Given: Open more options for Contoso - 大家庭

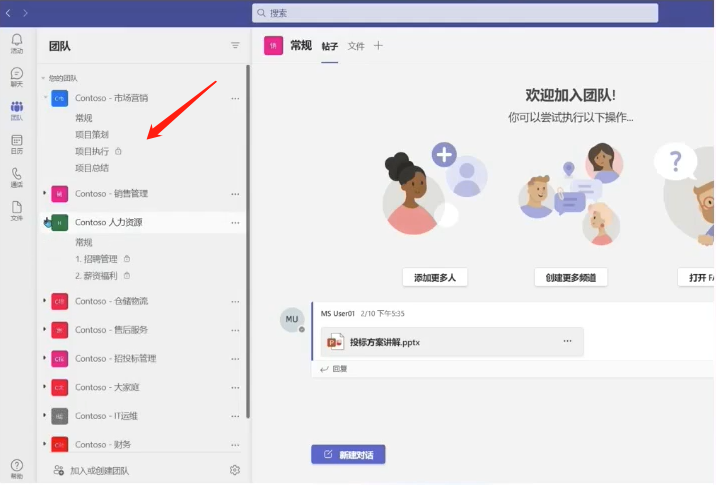Looking at the screenshot, I should coord(235,388).
